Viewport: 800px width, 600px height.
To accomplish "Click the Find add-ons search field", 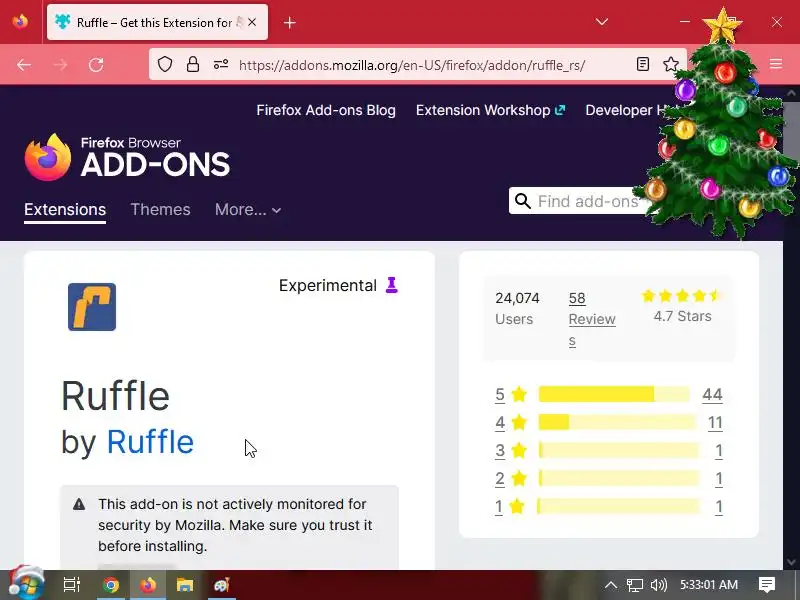I will click(588, 201).
